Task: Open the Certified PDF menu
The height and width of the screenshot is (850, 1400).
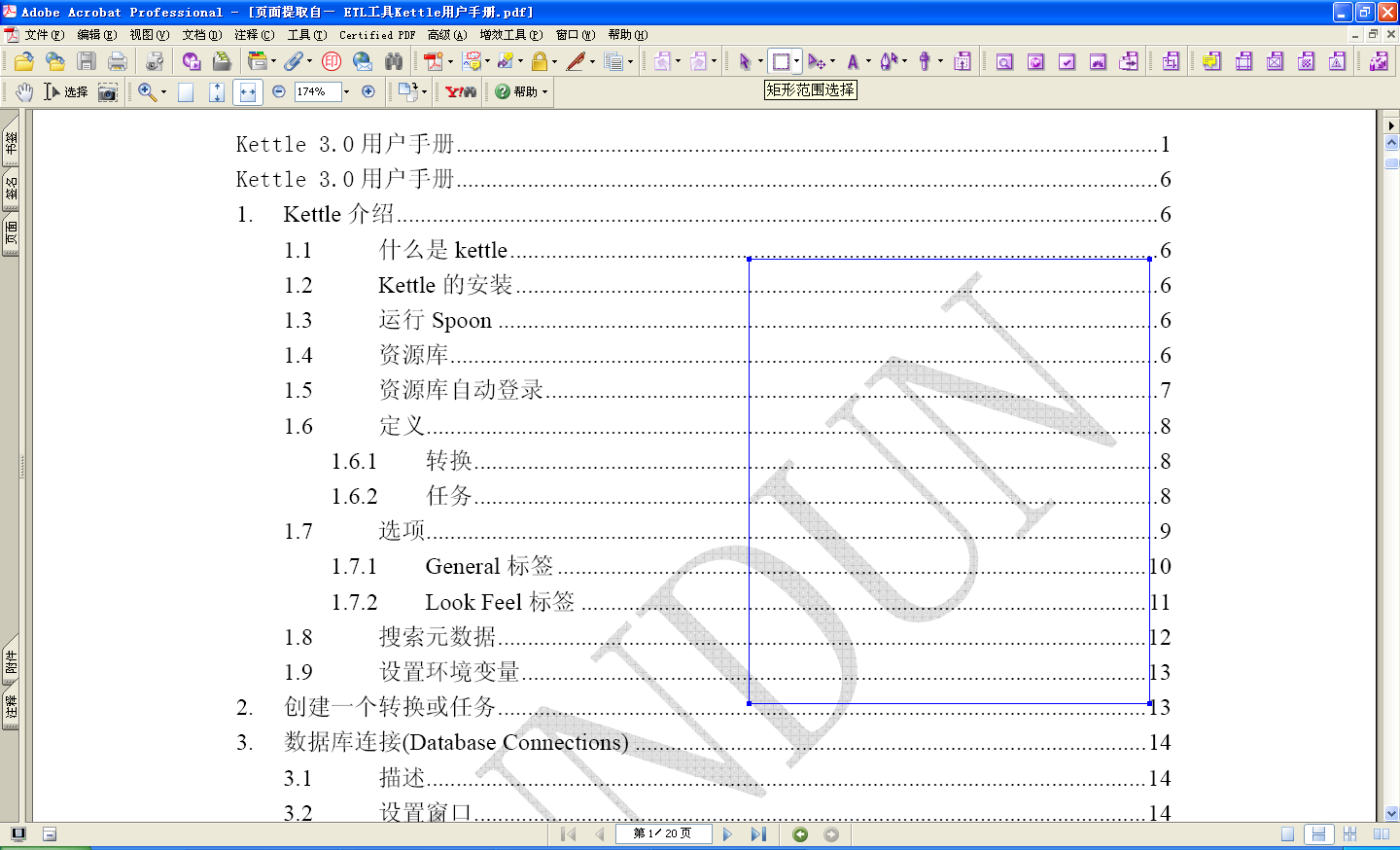Action: 377,35
